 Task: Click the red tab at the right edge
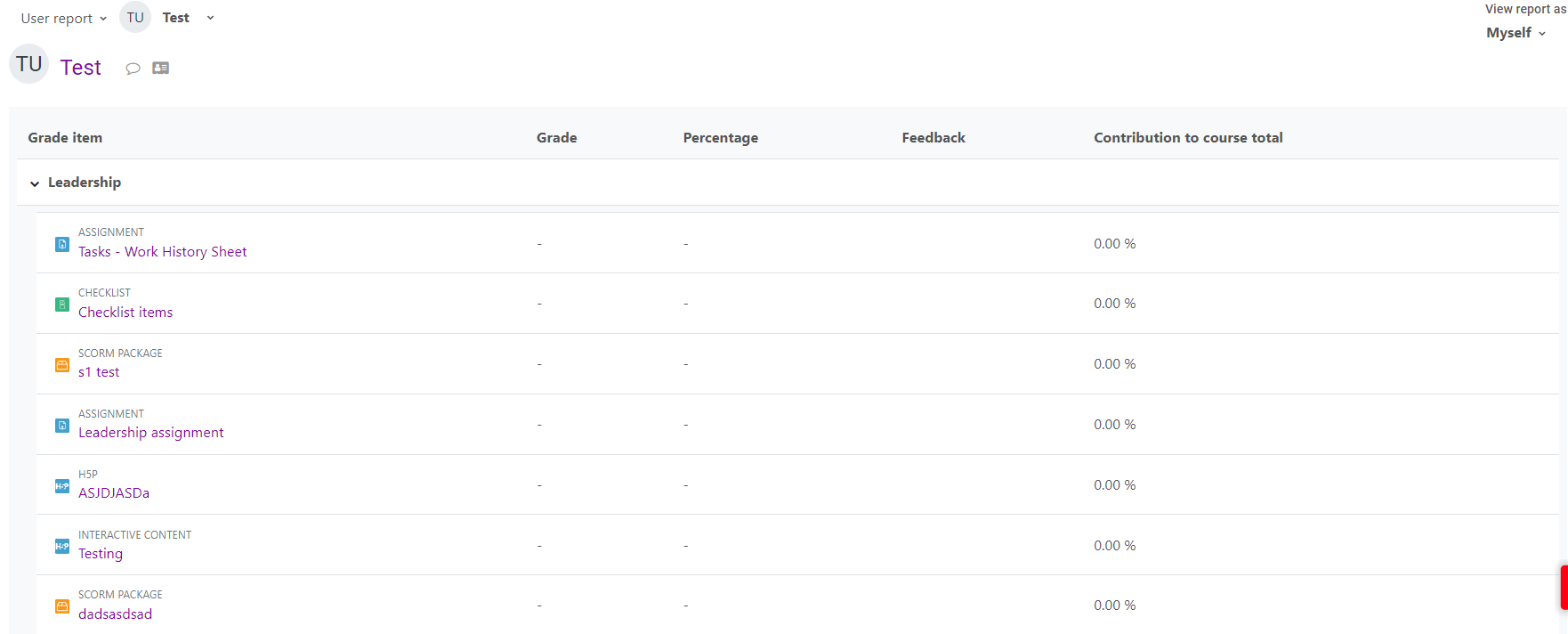pyautogui.click(x=1564, y=587)
